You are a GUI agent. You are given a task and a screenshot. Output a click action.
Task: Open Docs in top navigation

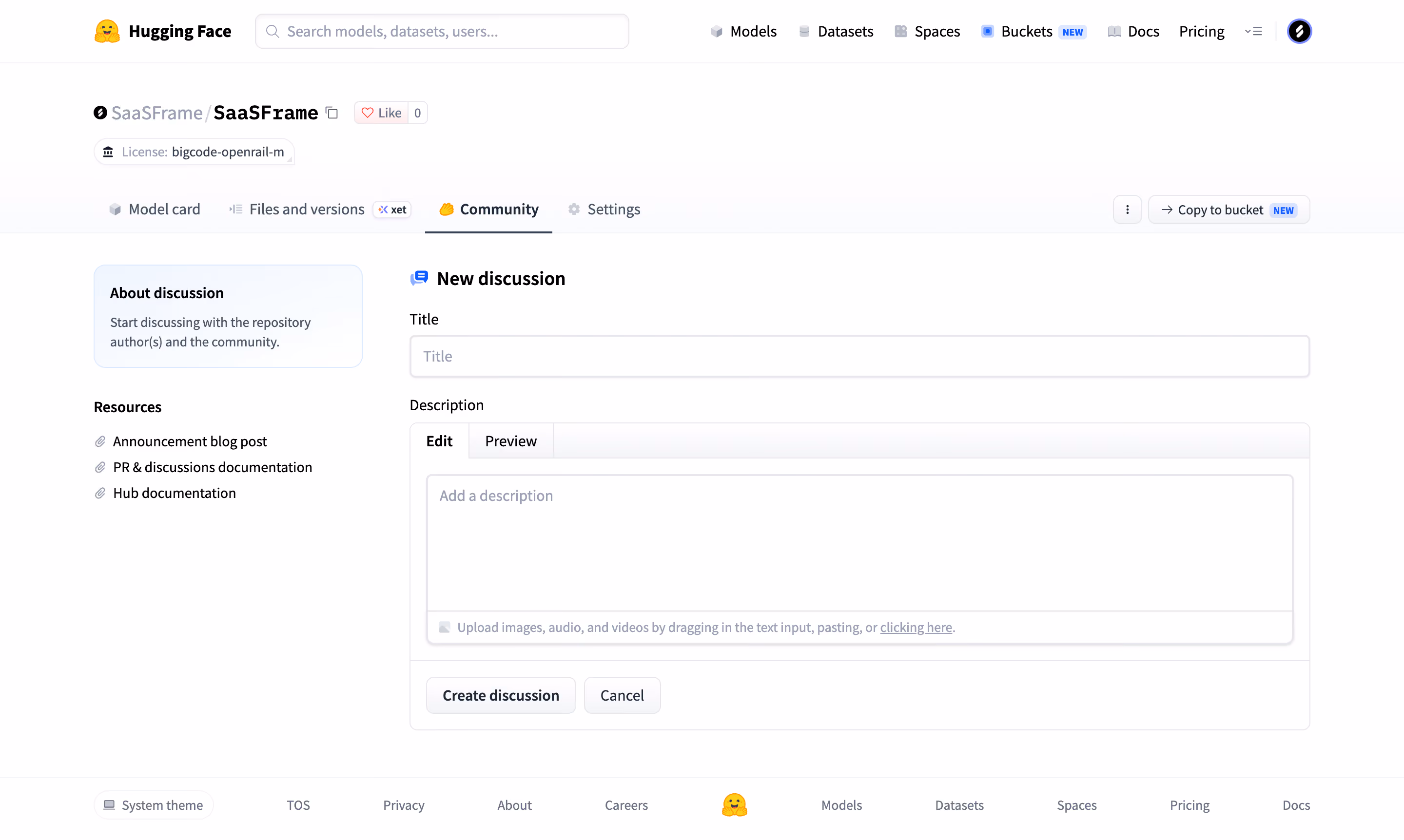tap(1133, 31)
